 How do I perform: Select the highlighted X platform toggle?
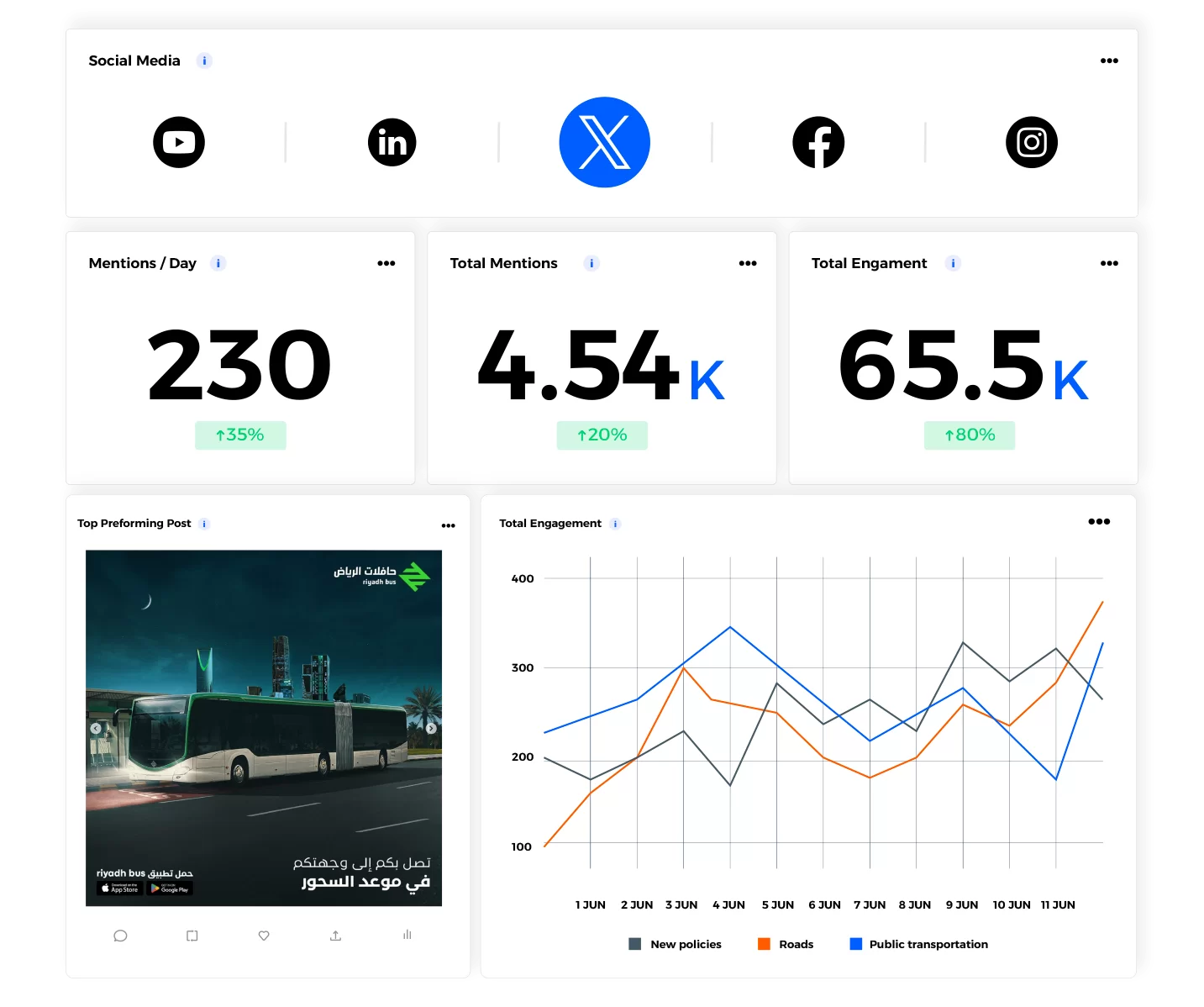pos(604,142)
